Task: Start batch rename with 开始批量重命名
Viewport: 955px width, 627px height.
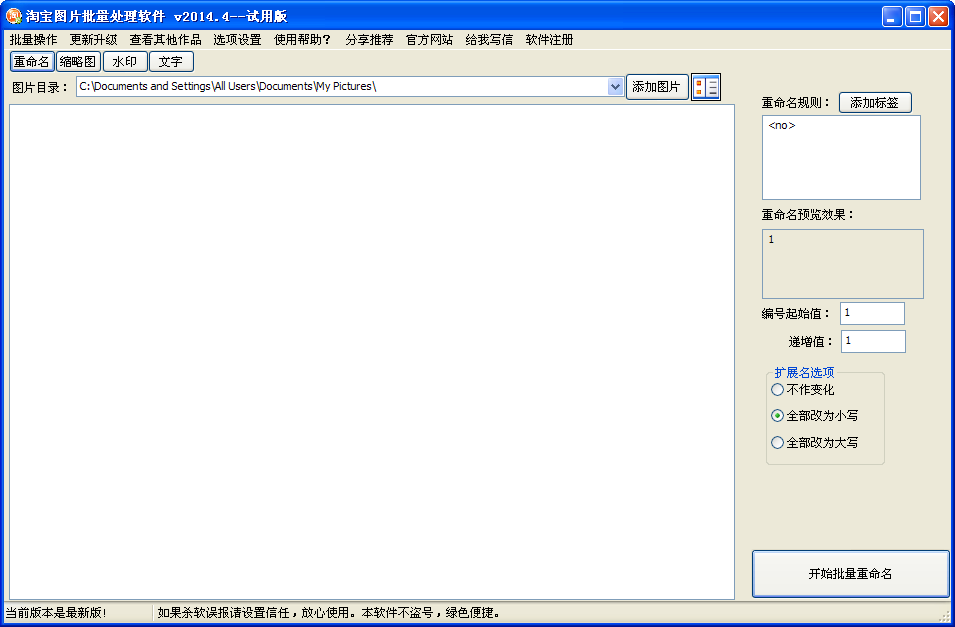Action: coord(850,573)
